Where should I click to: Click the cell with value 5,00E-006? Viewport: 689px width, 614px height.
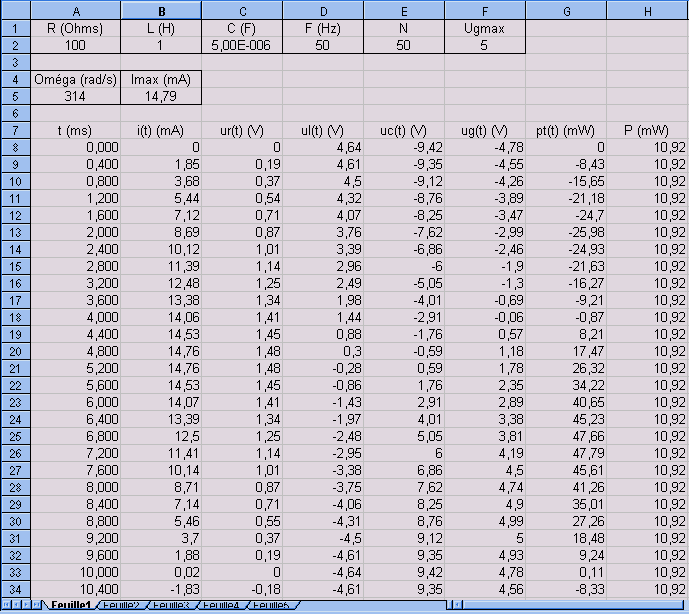(x=242, y=46)
